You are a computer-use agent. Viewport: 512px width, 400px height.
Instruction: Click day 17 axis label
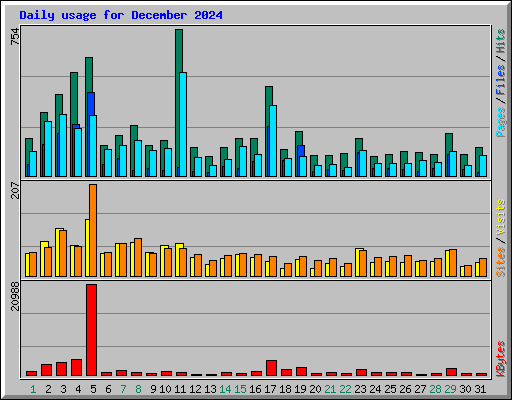tap(270, 389)
